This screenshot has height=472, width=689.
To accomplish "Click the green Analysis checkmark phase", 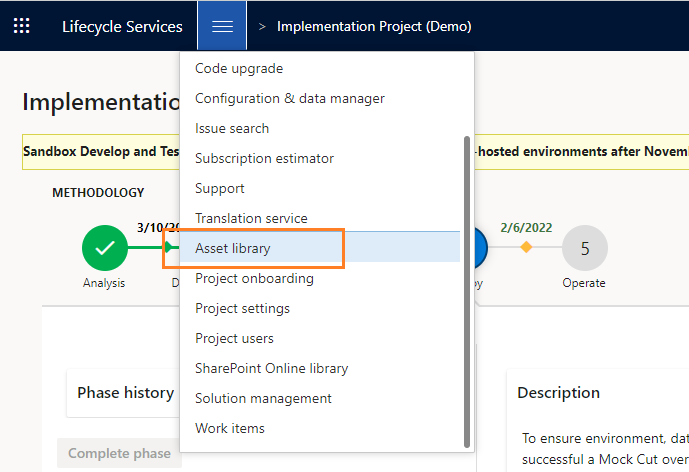I will point(105,248).
